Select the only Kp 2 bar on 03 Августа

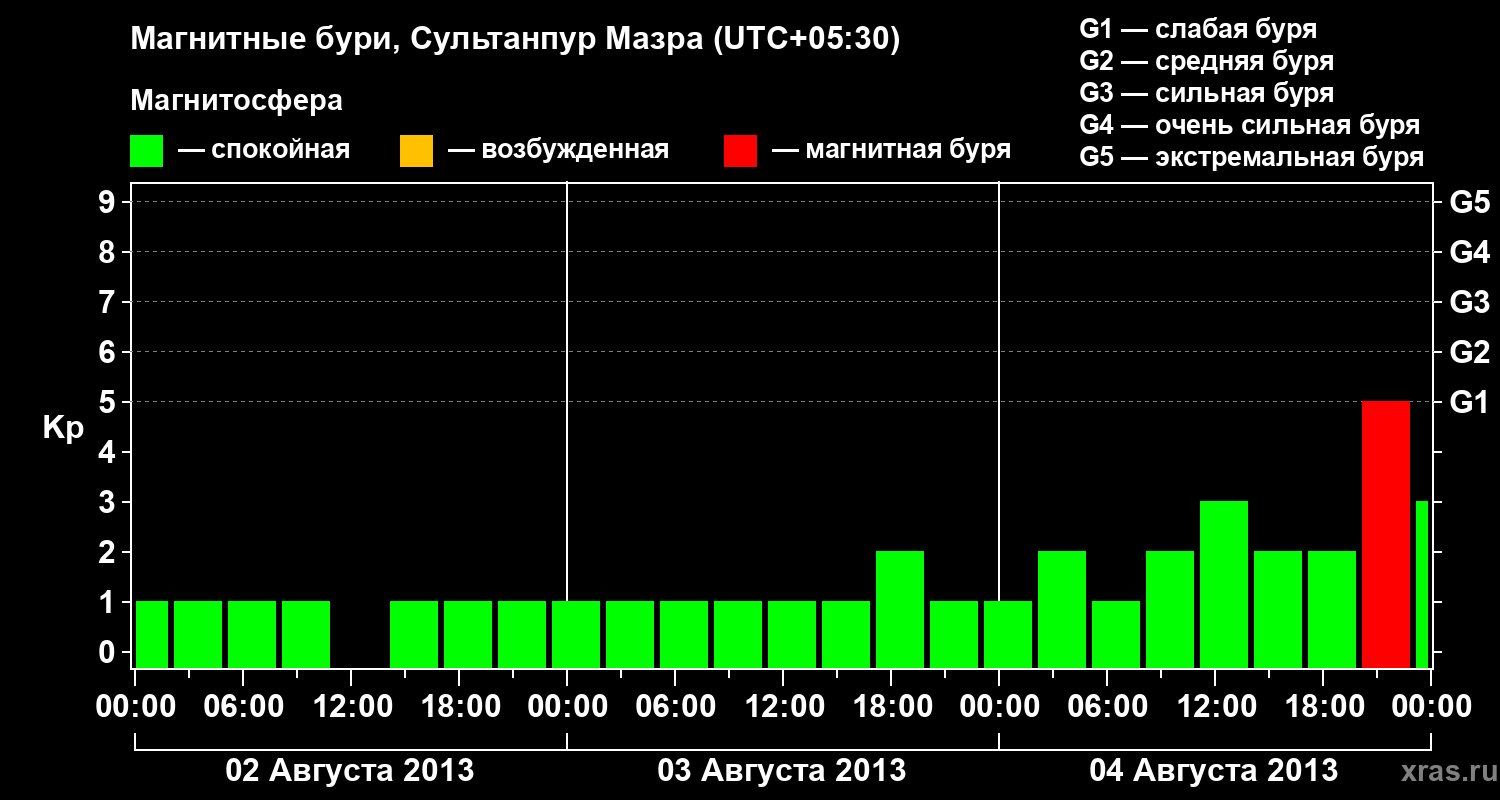tap(900, 609)
